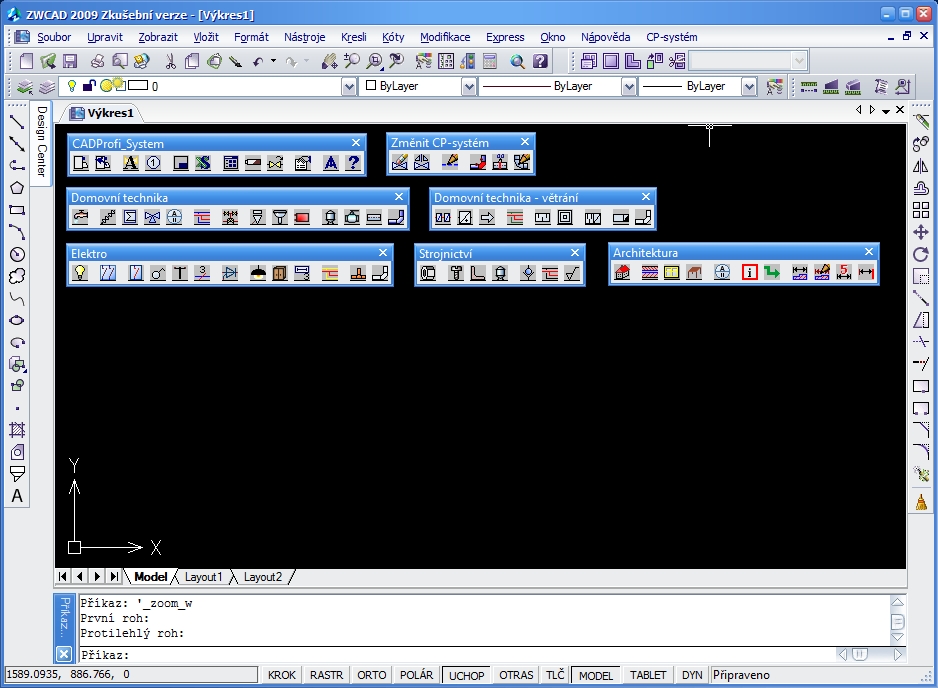
Task: Select the Array tool in right toolbar
Action: click(921, 210)
